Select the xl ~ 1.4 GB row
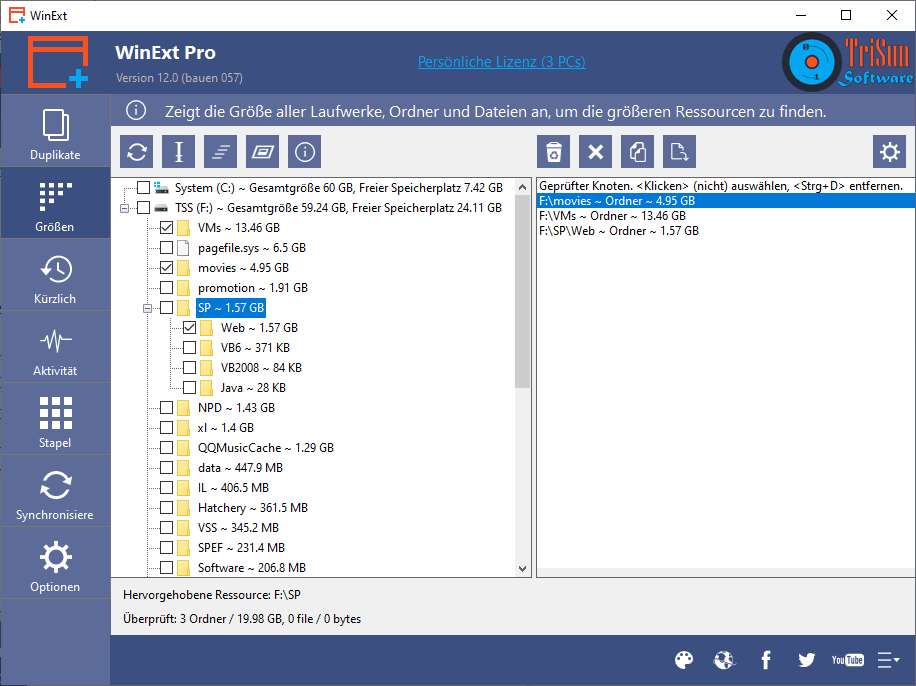The image size is (916, 686). [225, 428]
